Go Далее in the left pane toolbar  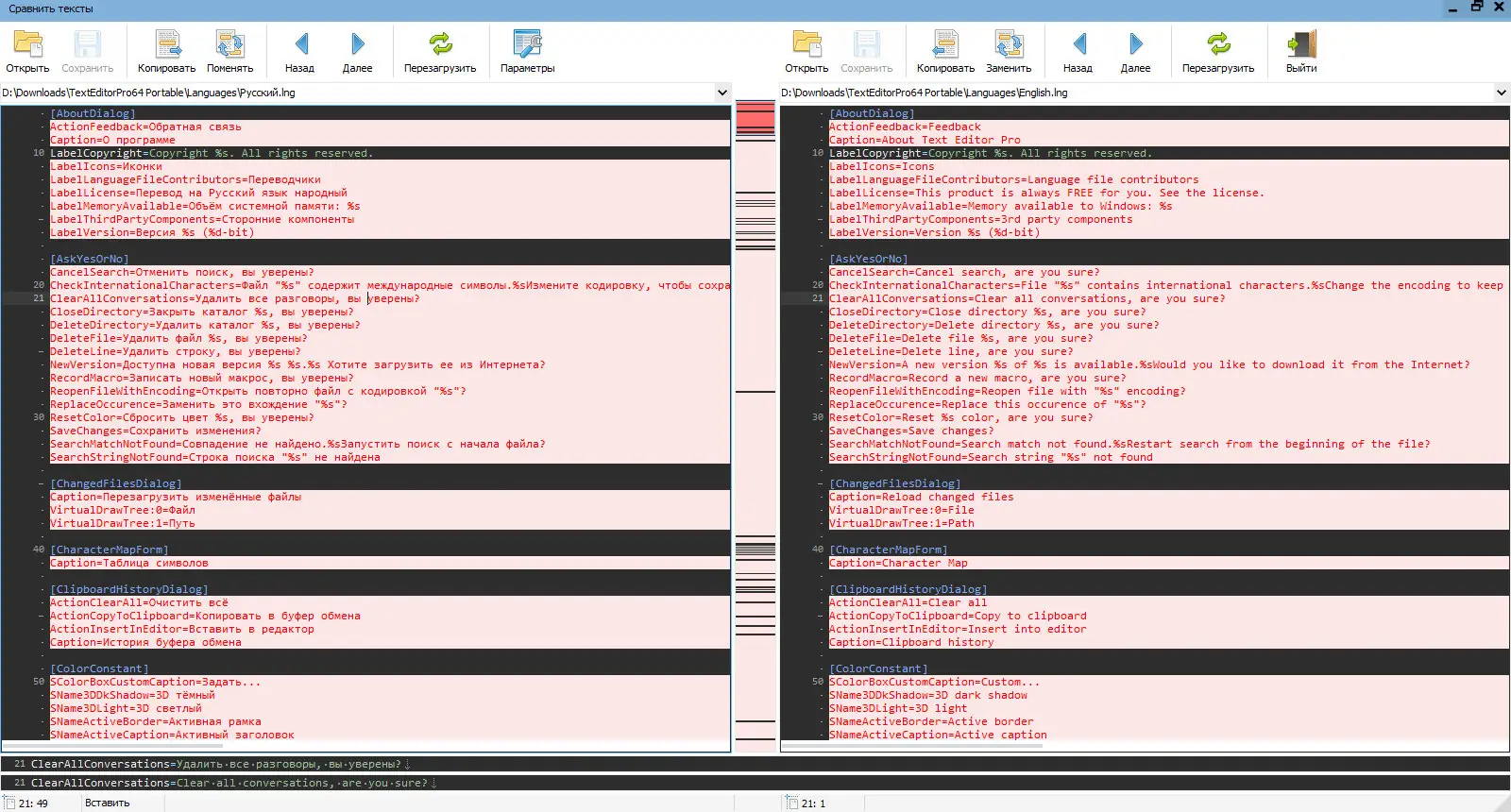357,51
